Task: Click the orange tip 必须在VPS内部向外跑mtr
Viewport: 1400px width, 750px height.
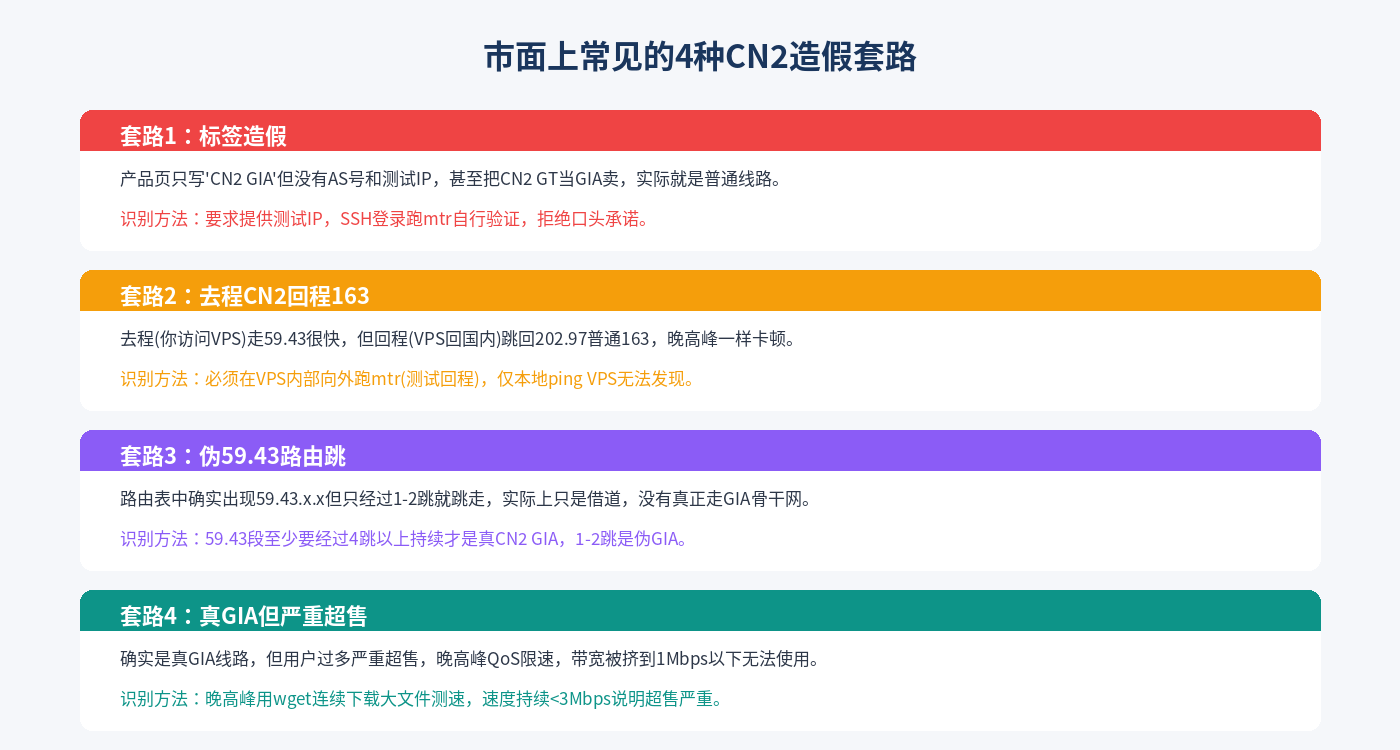Action: (407, 379)
